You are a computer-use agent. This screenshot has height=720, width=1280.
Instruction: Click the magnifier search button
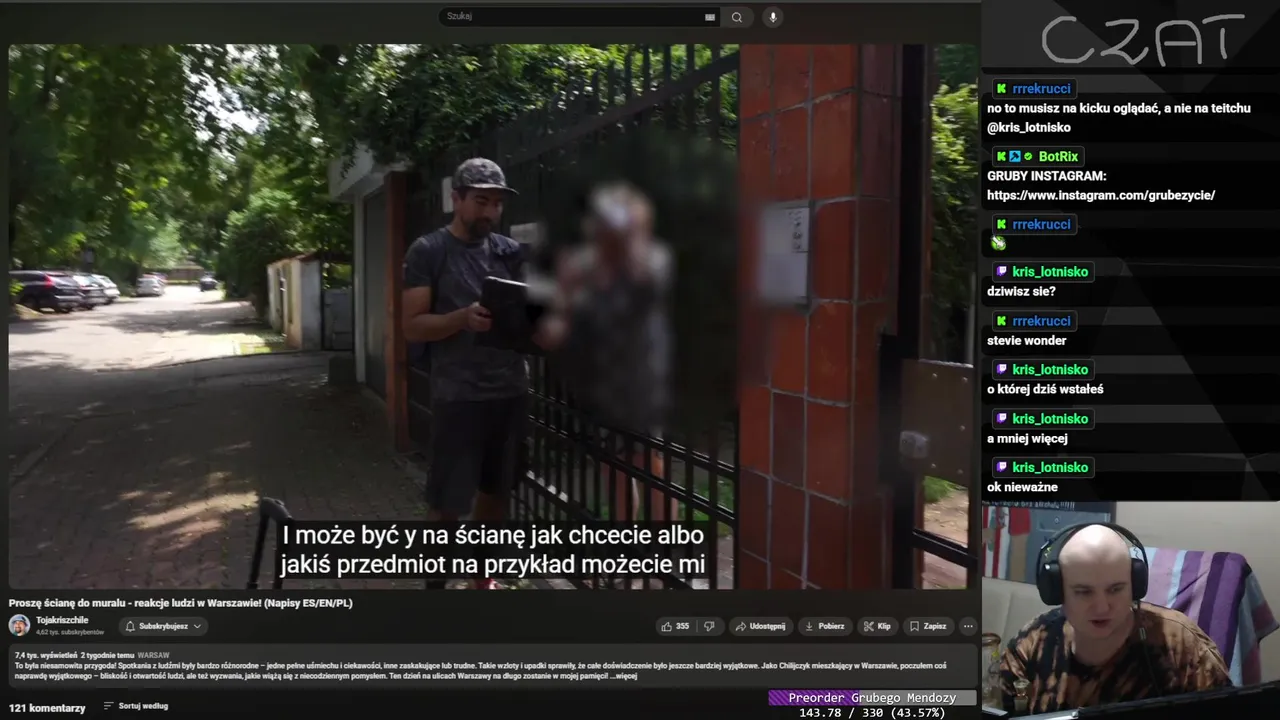(737, 17)
